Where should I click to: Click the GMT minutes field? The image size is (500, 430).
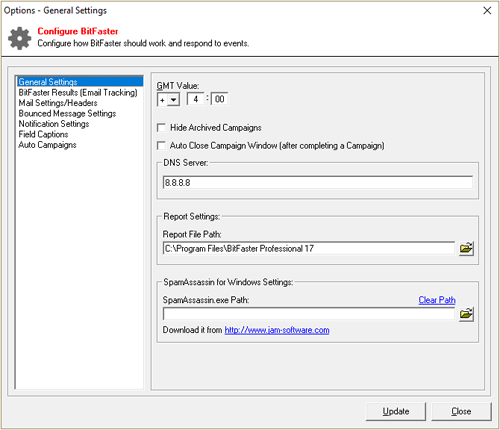(x=220, y=99)
